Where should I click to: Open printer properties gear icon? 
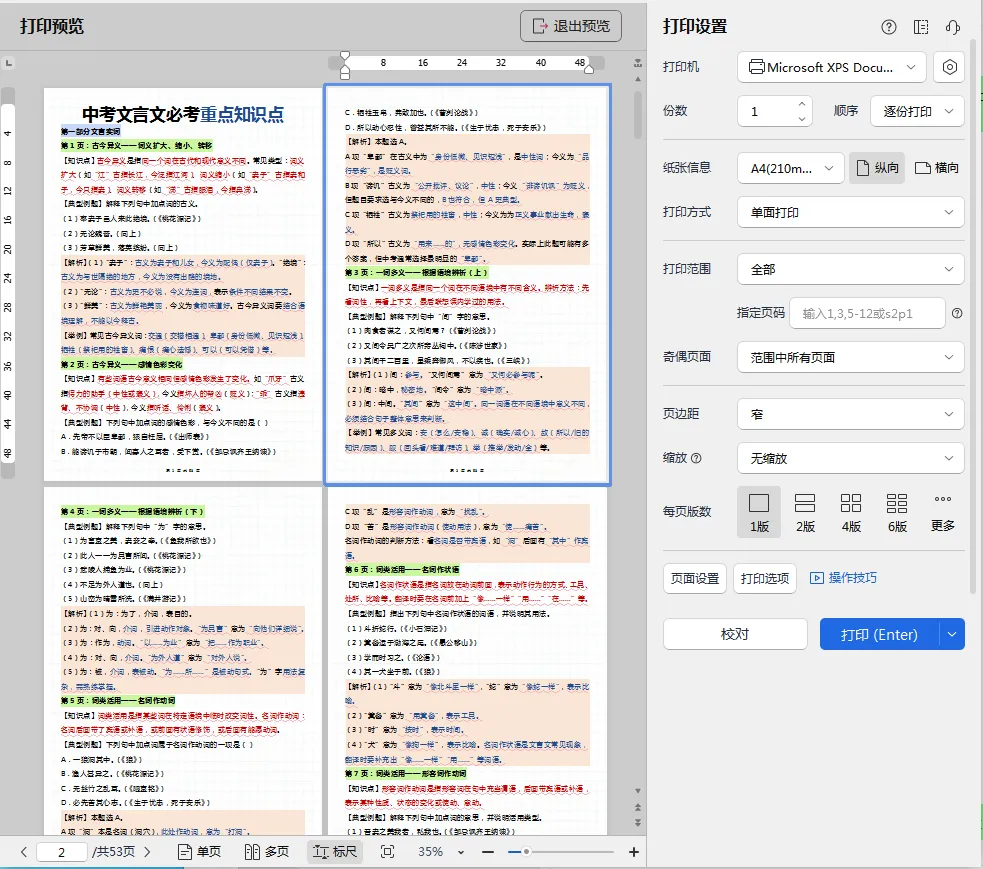pos(949,67)
